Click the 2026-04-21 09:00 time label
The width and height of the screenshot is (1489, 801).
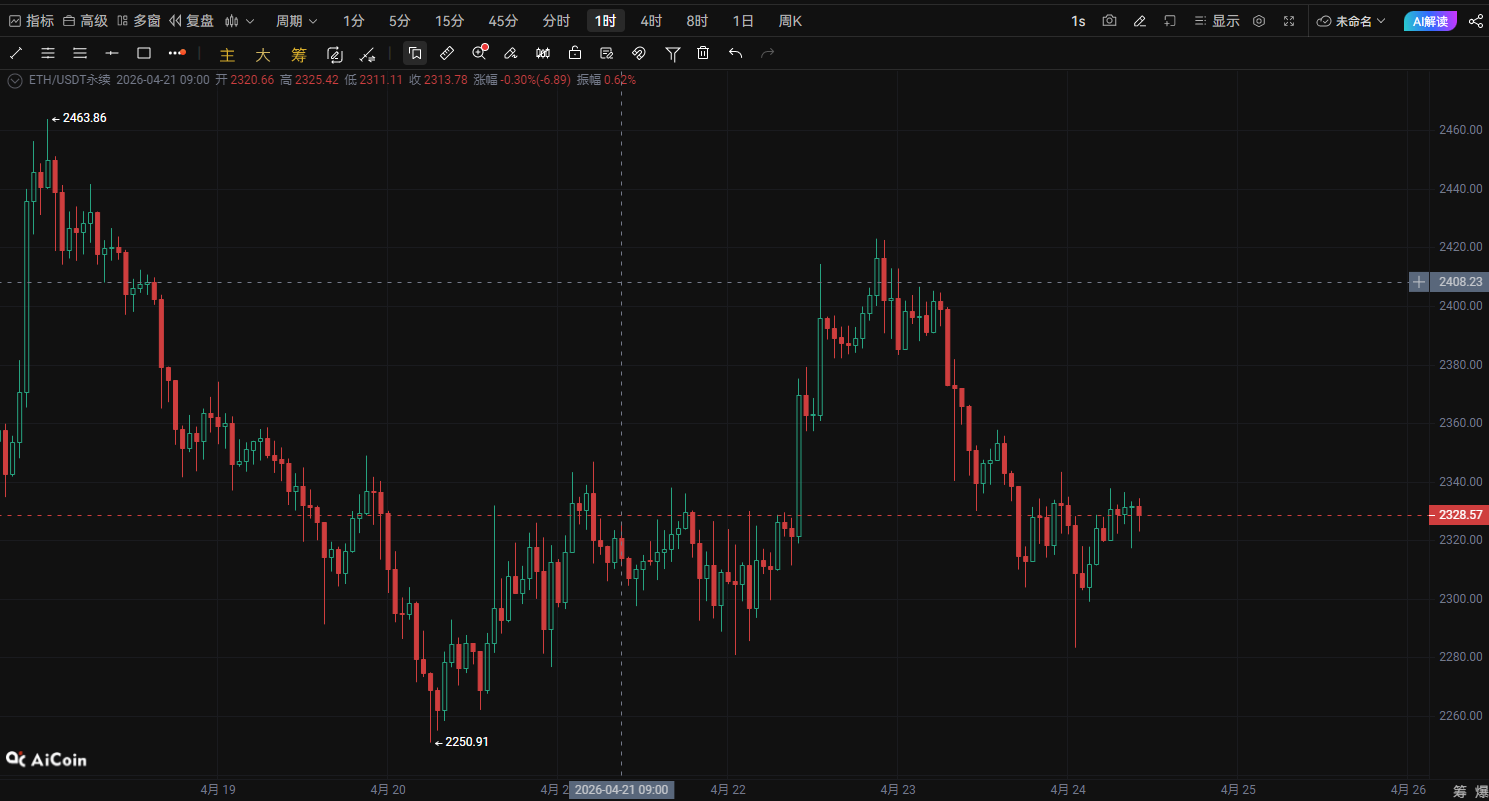(622, 790)
